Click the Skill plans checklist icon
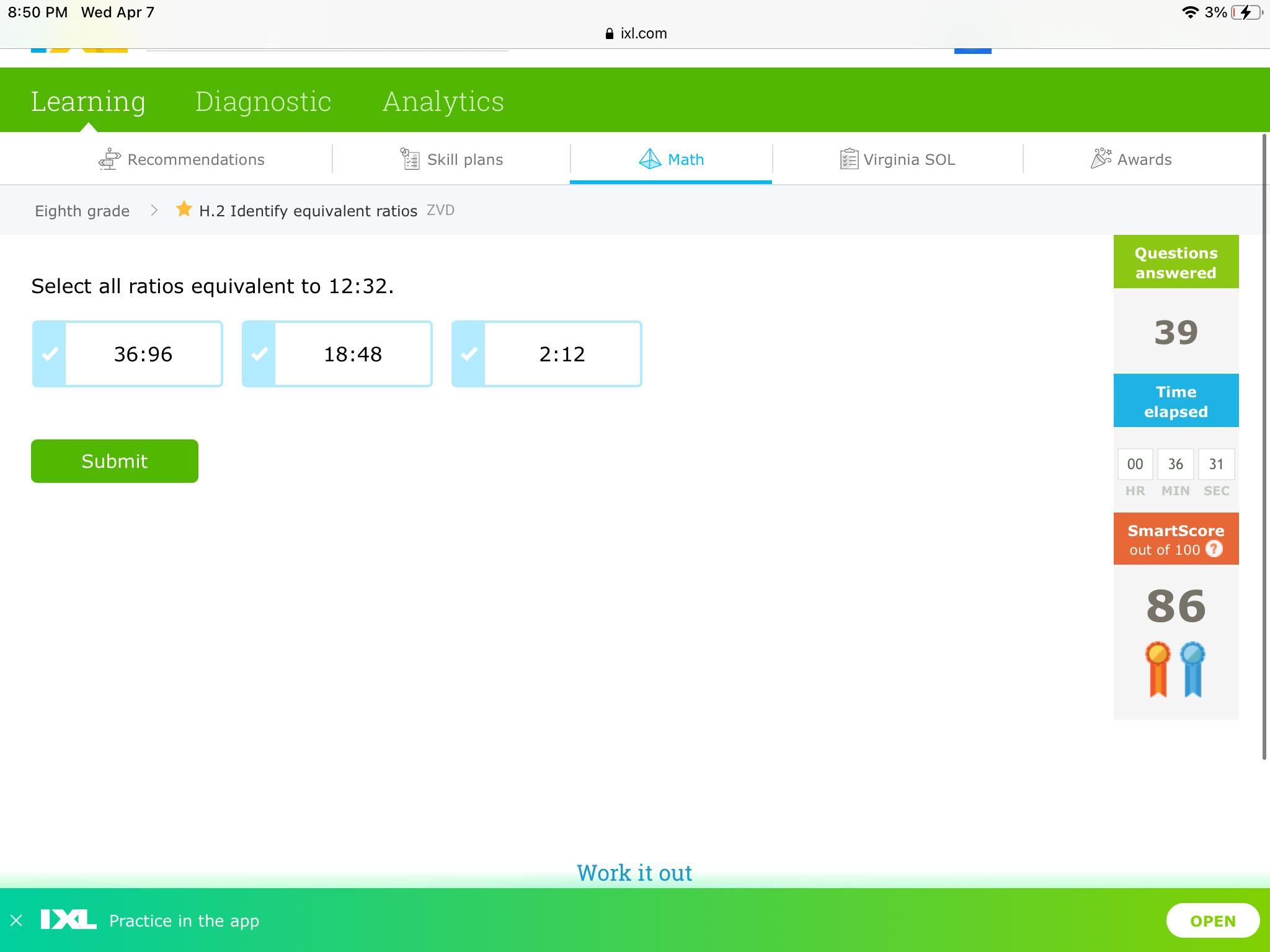Viewport: 1270px width, 952px height. [x=410, y=159]
